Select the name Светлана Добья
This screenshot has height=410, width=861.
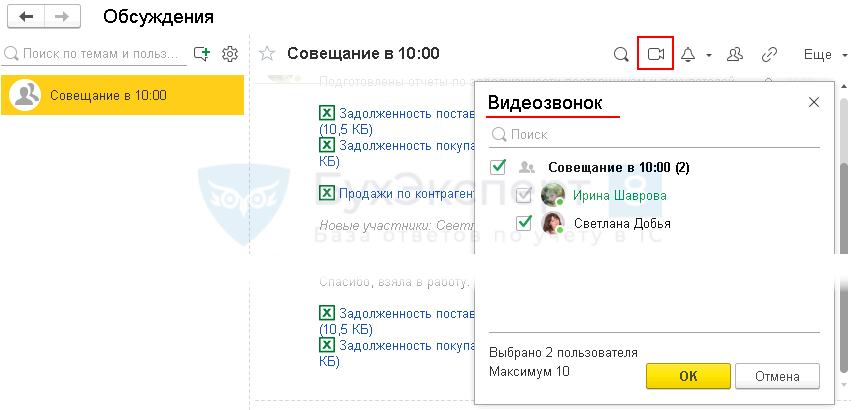coord(622,223)
